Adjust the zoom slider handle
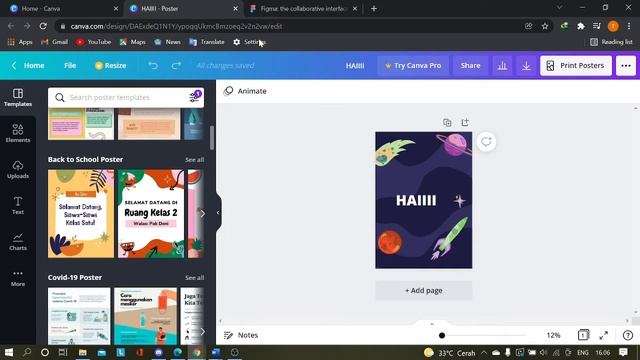 442,335
